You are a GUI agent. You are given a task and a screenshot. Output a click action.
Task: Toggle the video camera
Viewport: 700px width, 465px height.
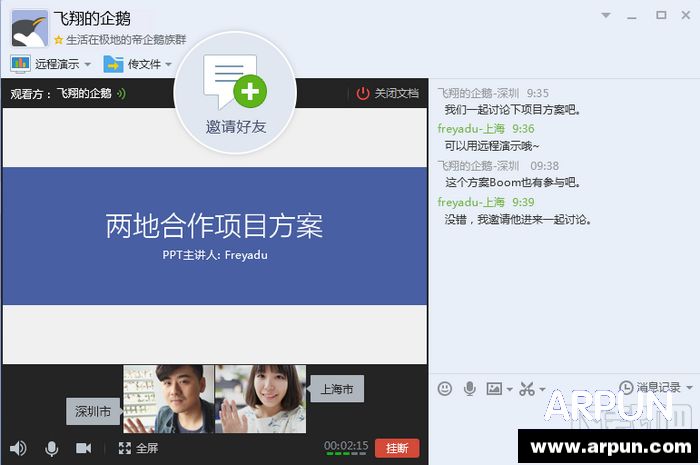pyautogui.click(x=83, y=448)
